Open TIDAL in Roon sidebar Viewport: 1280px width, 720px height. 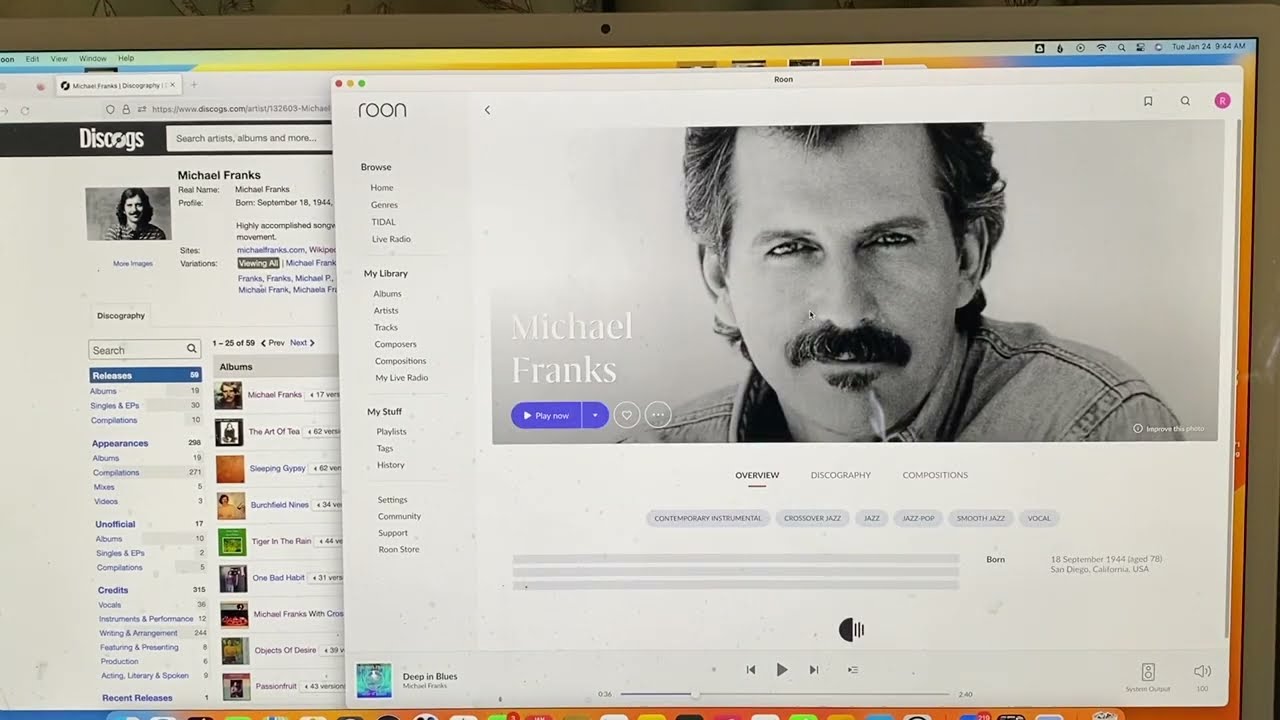point(383,222)
